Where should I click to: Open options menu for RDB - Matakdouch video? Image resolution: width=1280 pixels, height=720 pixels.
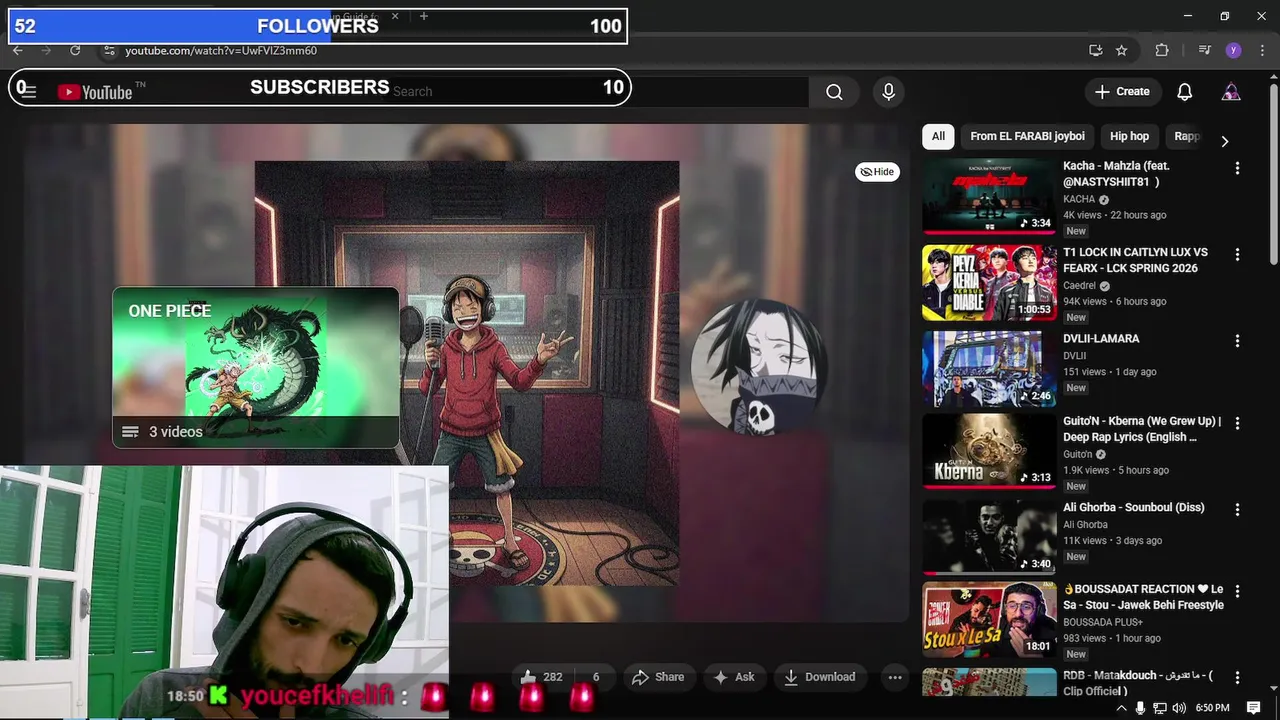coord(1237,677)
